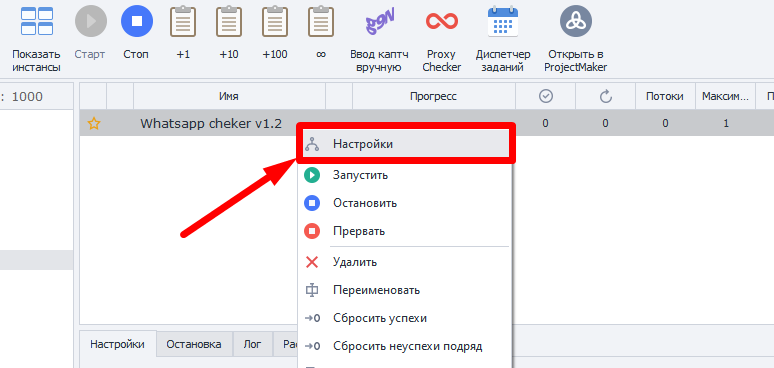Sort by the success checkmark column header
This screenshot has width=774, height=368.
point(545,96)
